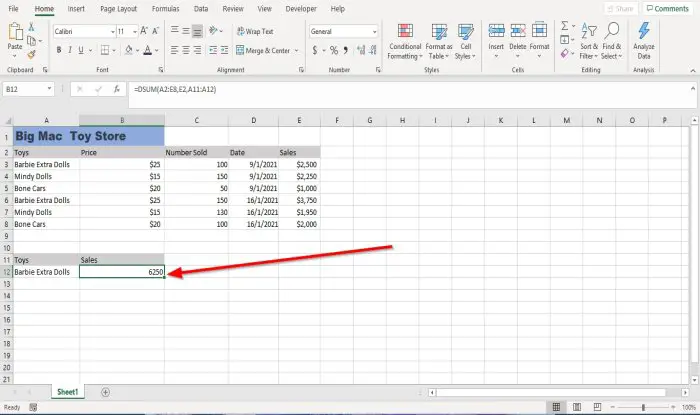The height and width of the screenshot is (415, 700).
Task: Click the Paste clipboard icon
Action: pyautogui.click(x=15, y=31)
